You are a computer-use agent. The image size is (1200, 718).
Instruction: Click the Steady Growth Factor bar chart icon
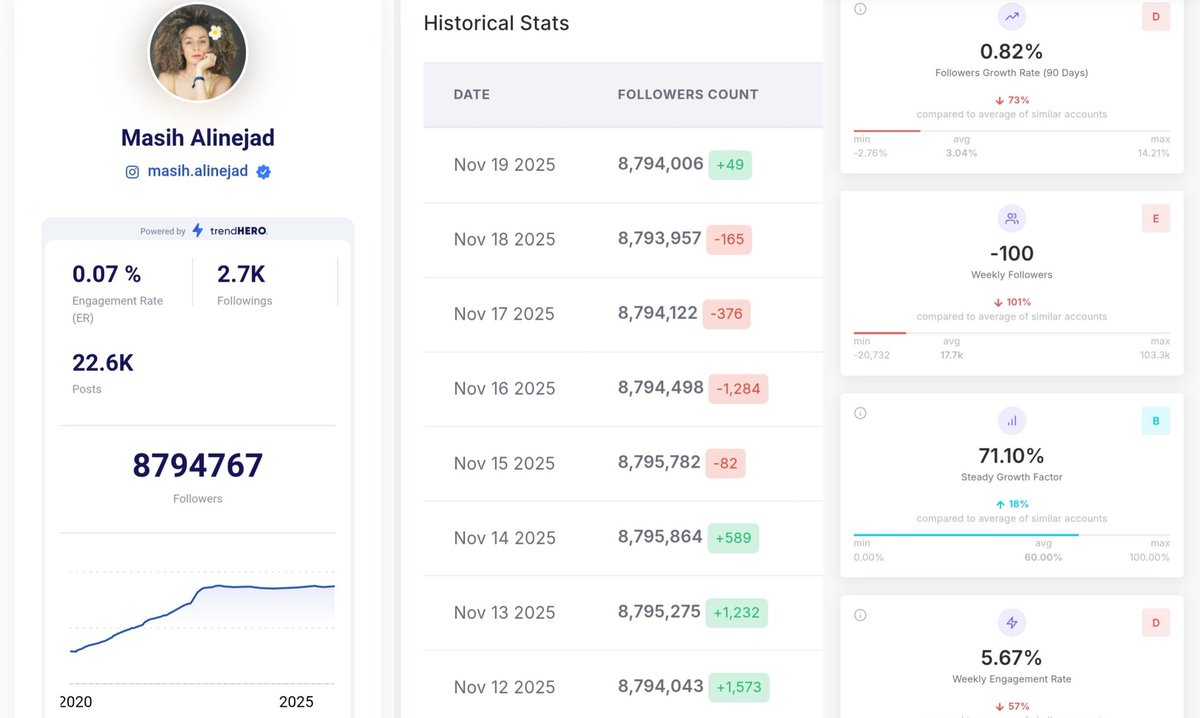tap(1011, 421)
